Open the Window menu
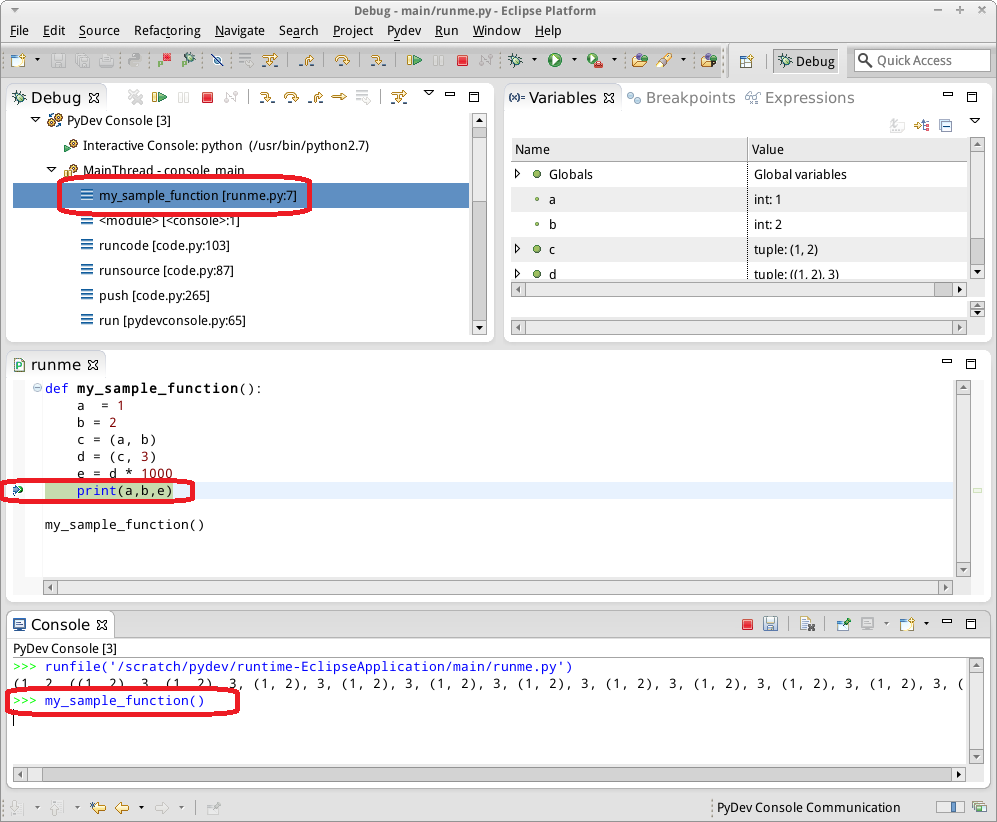The image size is (997, 822). [497, 31]
